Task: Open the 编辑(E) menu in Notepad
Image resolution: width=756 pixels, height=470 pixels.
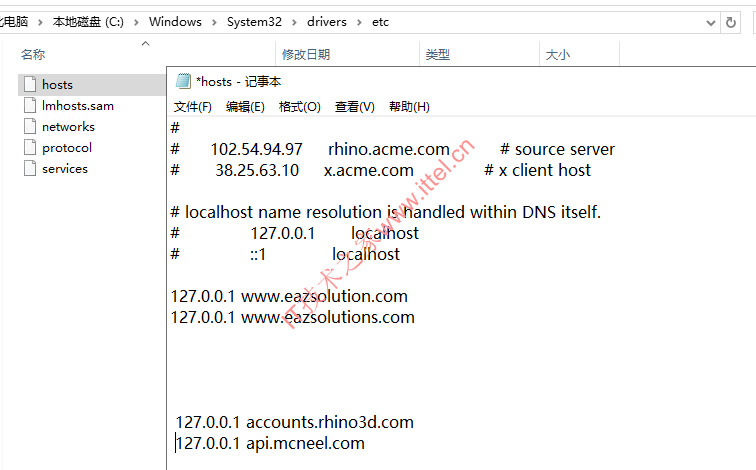Action: coord(245,107)
